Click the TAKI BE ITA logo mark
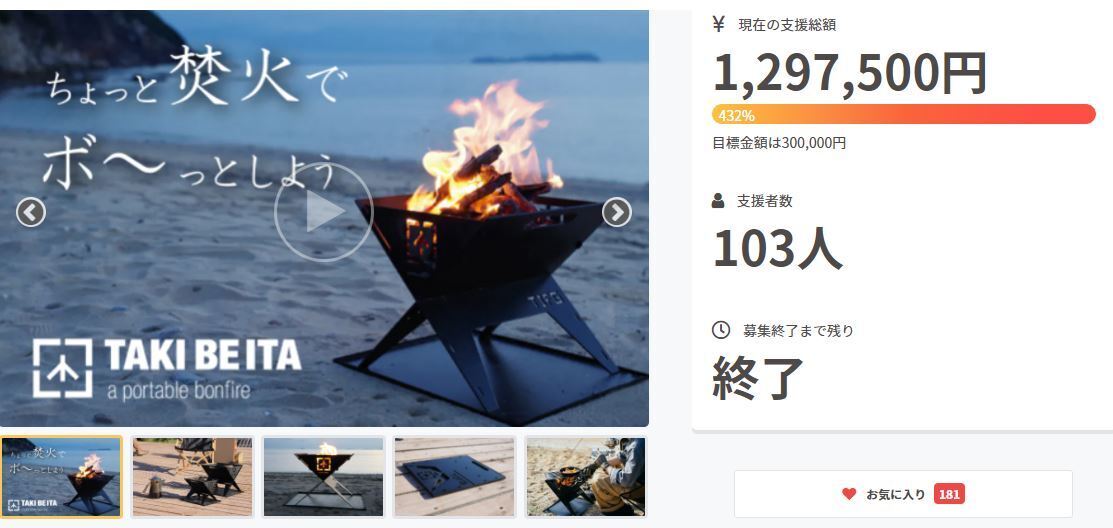Viewport: 1113px width, 528px height. tap(62, 368)
